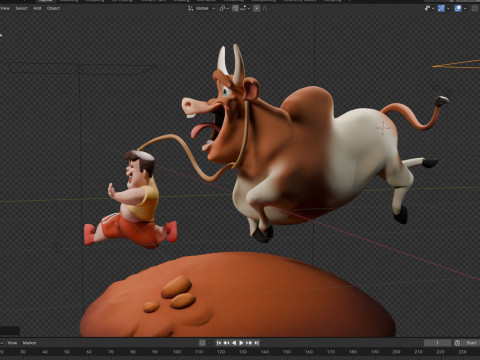Toggle proportional editing
Screen dimensions: 480x360
pos(256,8)
